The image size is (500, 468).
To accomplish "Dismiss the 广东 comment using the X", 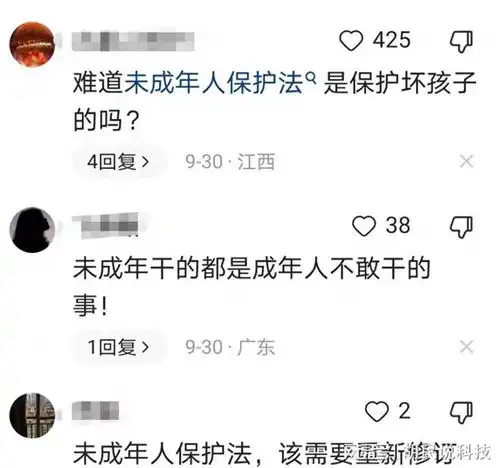I will 466,347.
